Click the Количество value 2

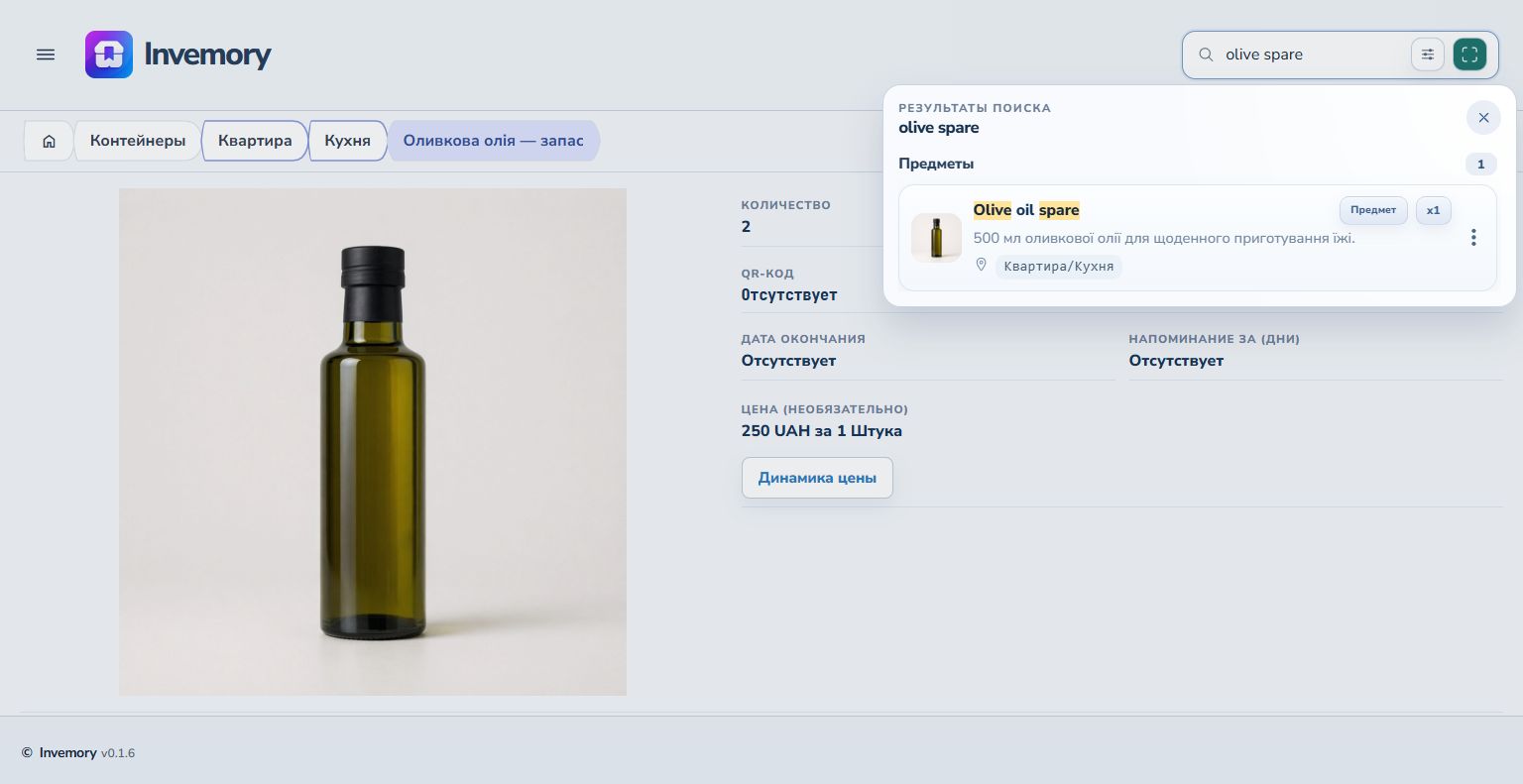coord(747,227)
